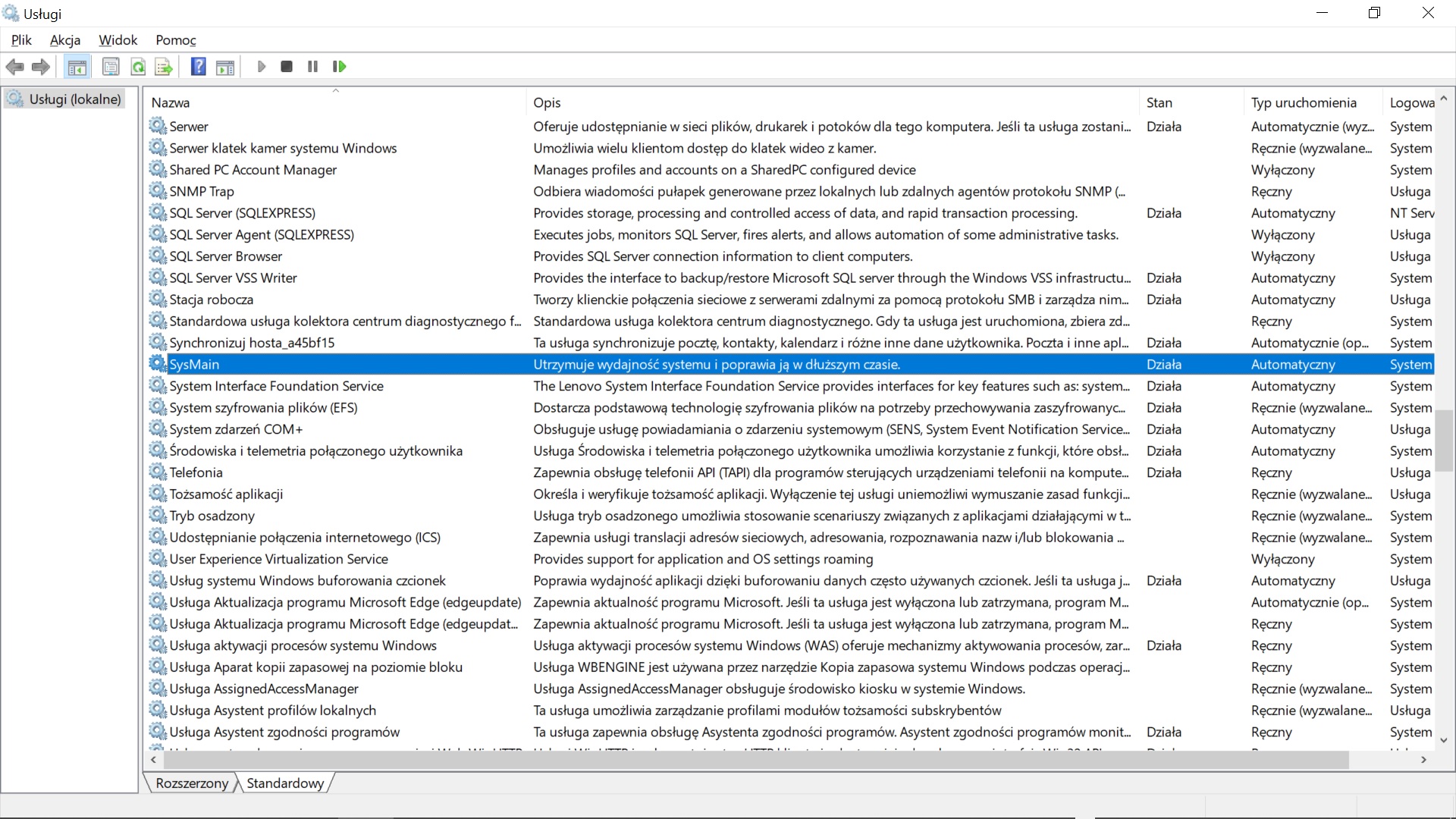Refresh the services list
Viewport: 1456px width, 819px height.
point(138,67)
